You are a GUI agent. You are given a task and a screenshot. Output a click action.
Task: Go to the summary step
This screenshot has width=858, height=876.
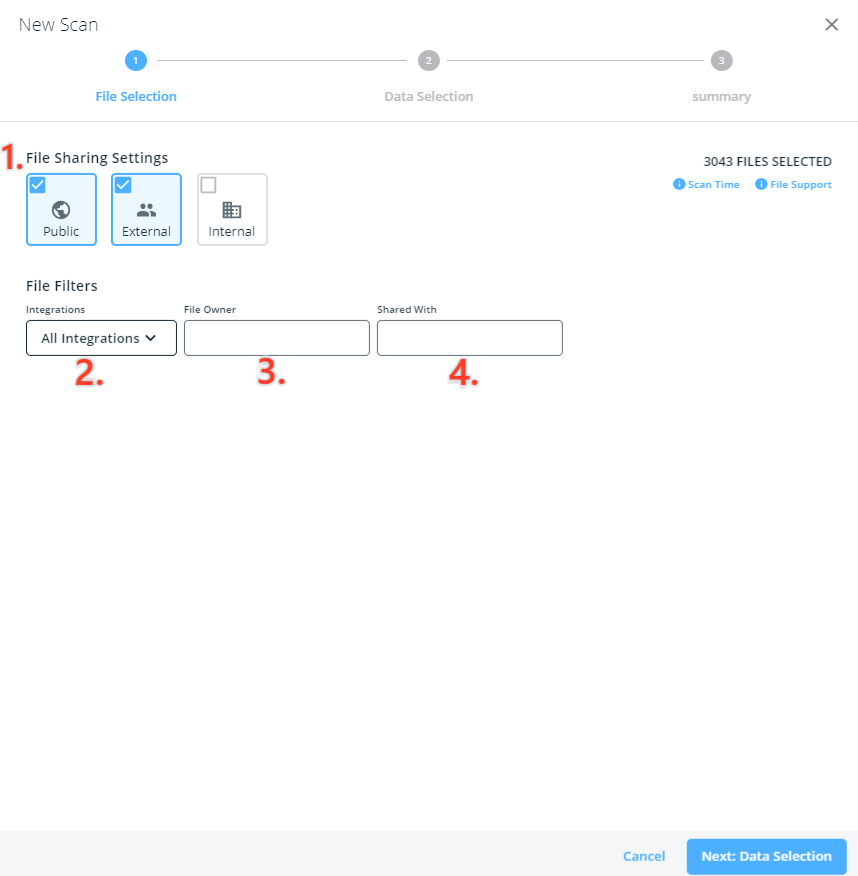coord(721,96)
